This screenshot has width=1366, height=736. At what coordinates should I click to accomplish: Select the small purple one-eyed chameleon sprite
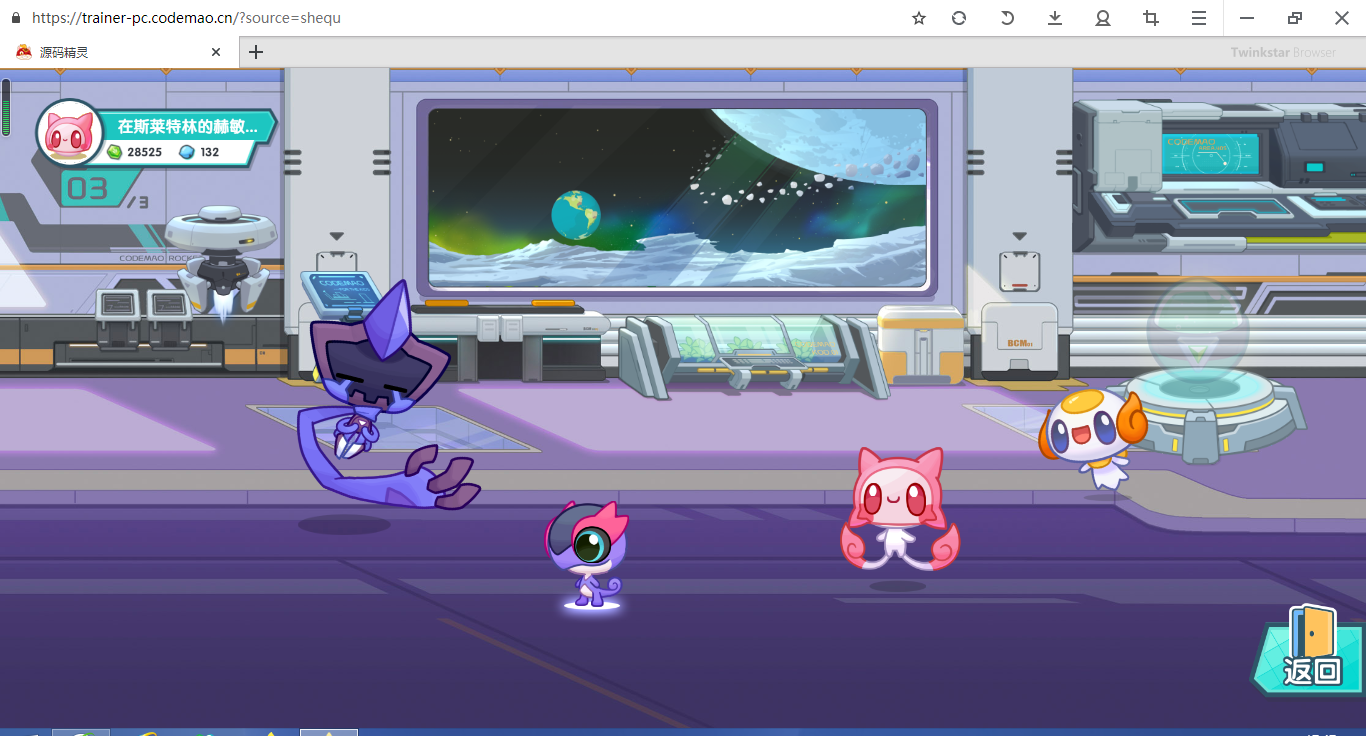pos(586,556)
